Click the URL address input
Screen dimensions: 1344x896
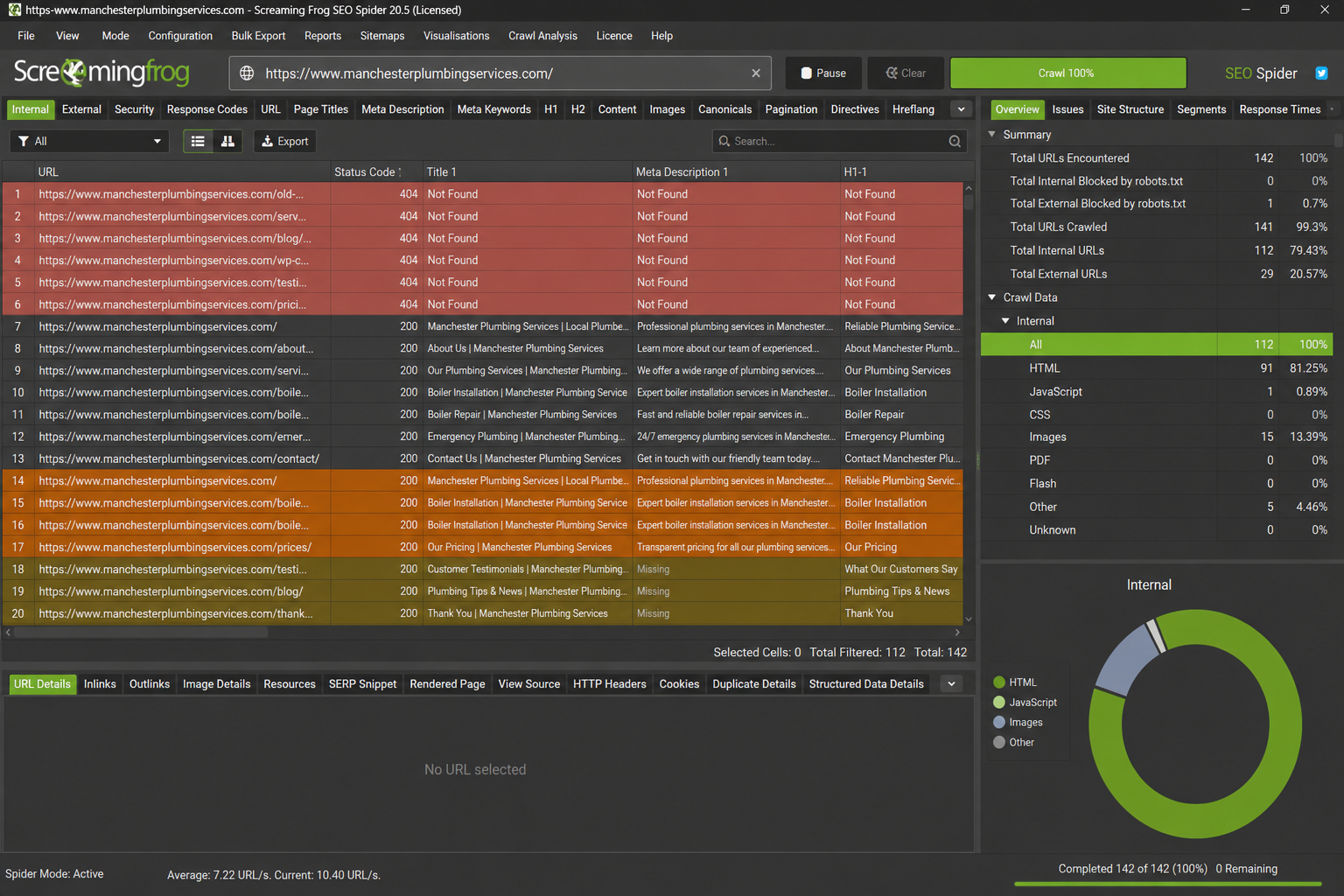tap(500, 73)
